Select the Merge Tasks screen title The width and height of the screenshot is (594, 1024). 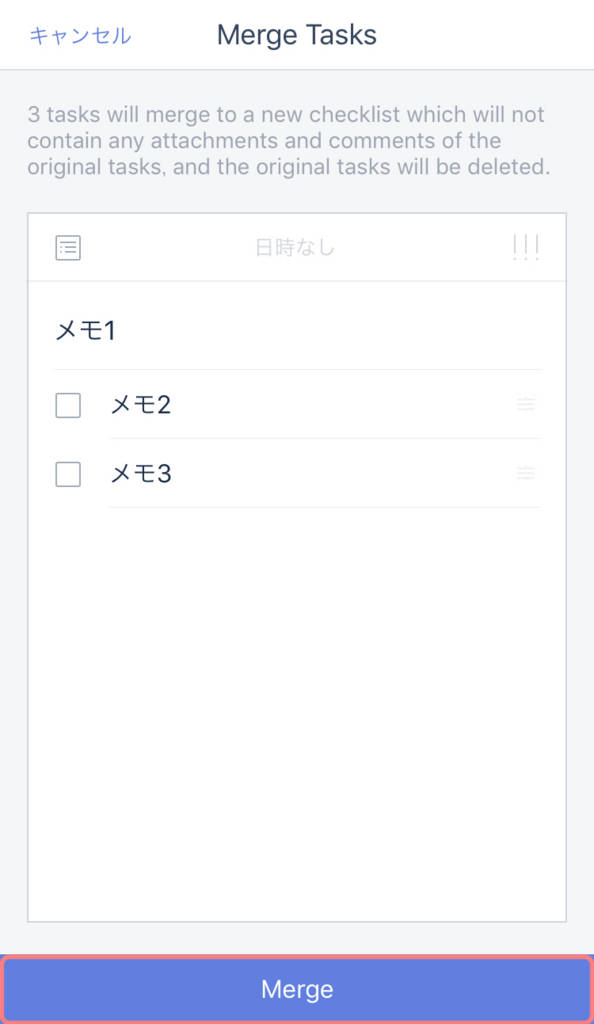pyautogui.click(x=296, y=34)
